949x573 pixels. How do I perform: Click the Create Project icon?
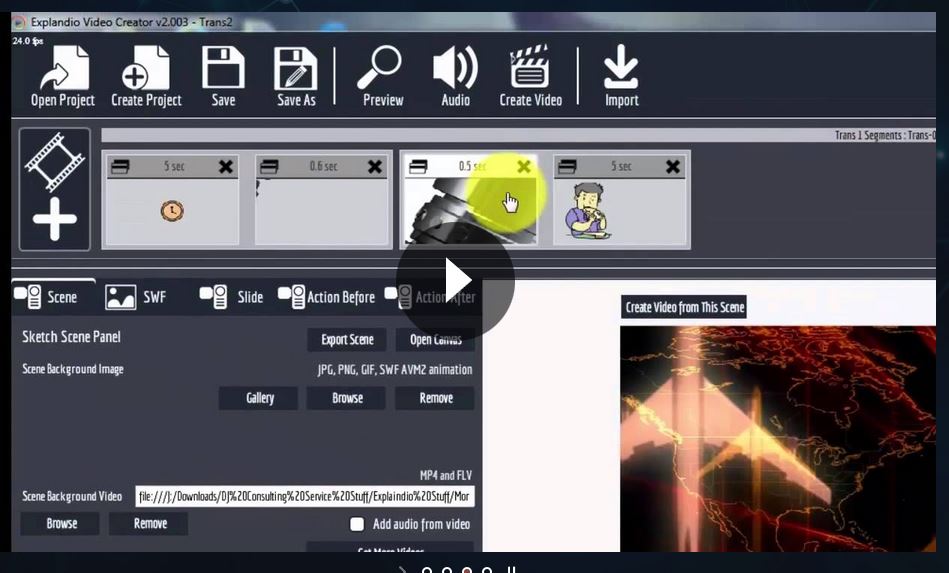pyautogui.click(x=146, y=77)
